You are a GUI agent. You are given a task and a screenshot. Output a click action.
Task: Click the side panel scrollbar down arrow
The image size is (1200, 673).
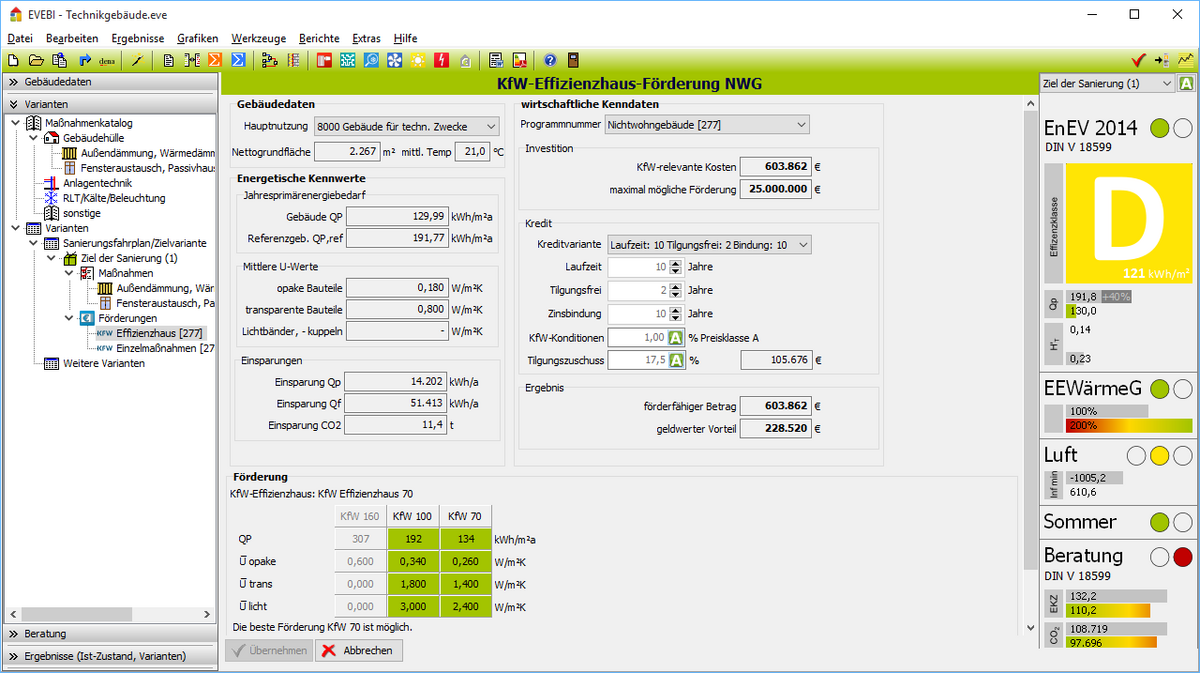pyautogui.click(x=1032, y=628)
